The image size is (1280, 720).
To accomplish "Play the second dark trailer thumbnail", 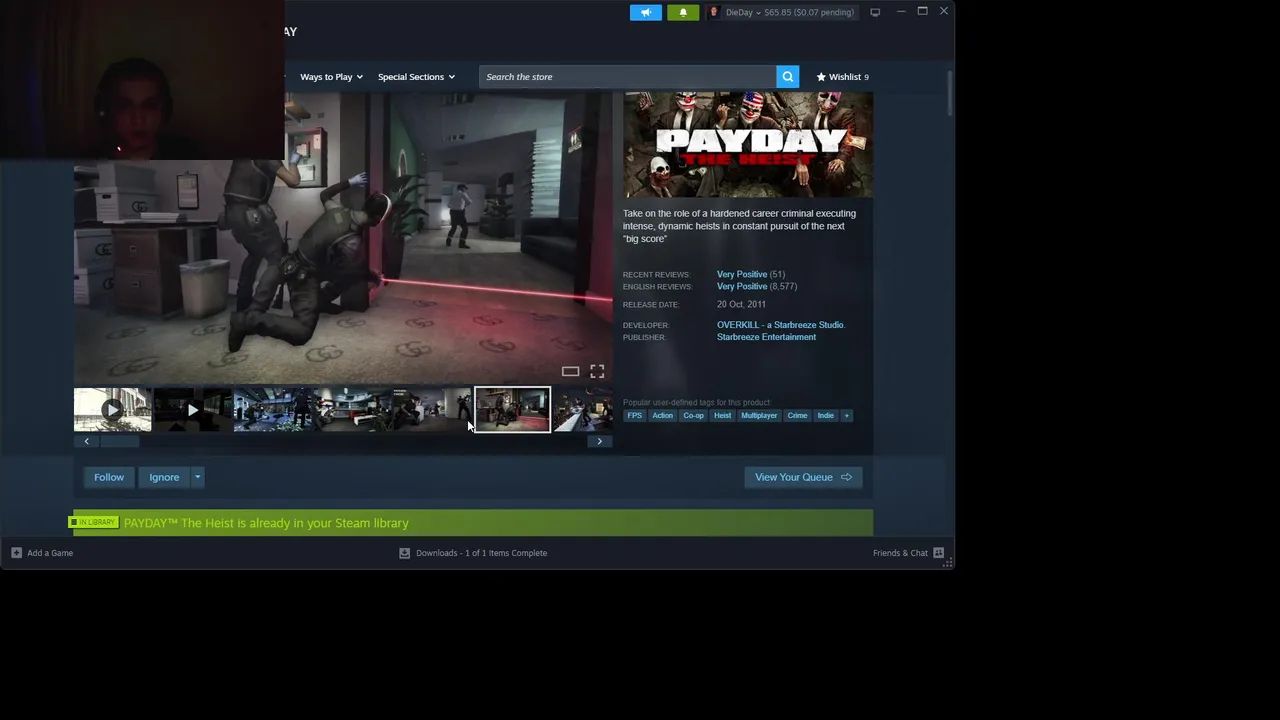I will (192, 410).
